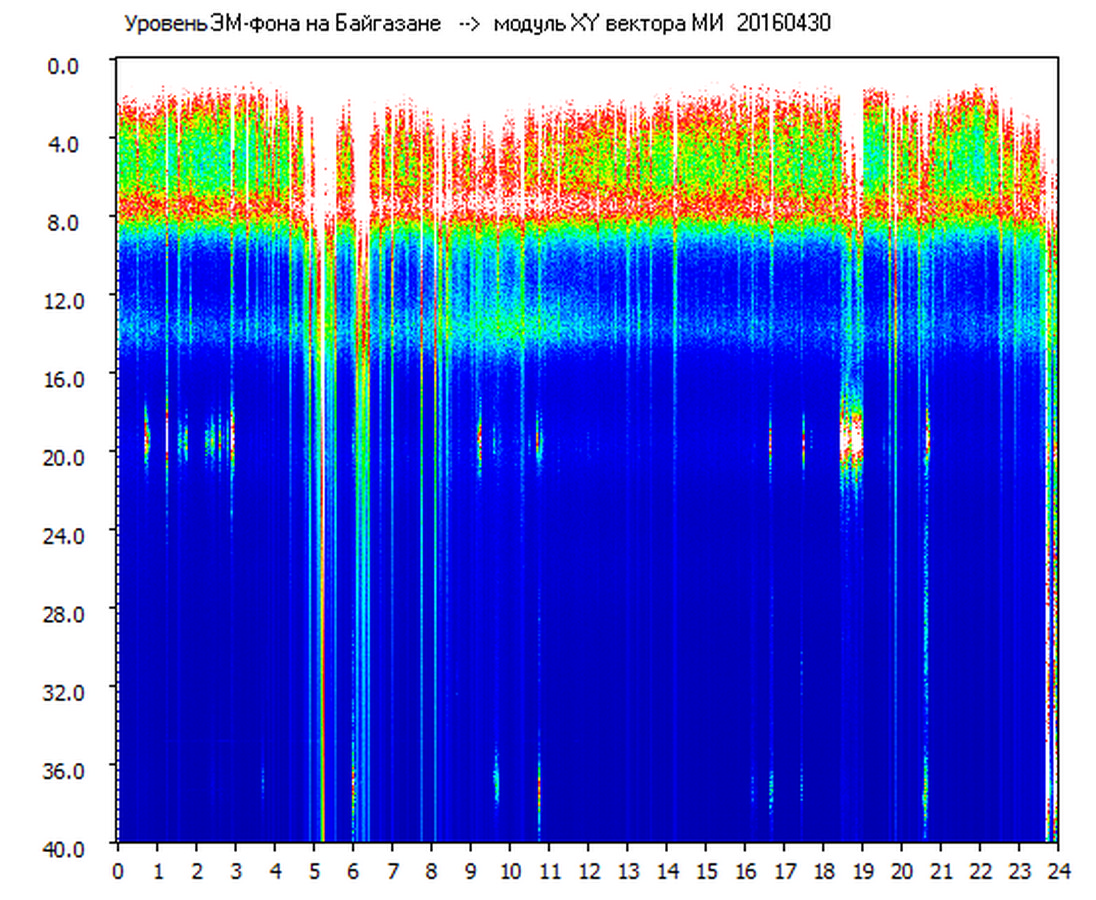Click the red vertical line just past hour 5
1096x900 pixels.
pos(322,600)
